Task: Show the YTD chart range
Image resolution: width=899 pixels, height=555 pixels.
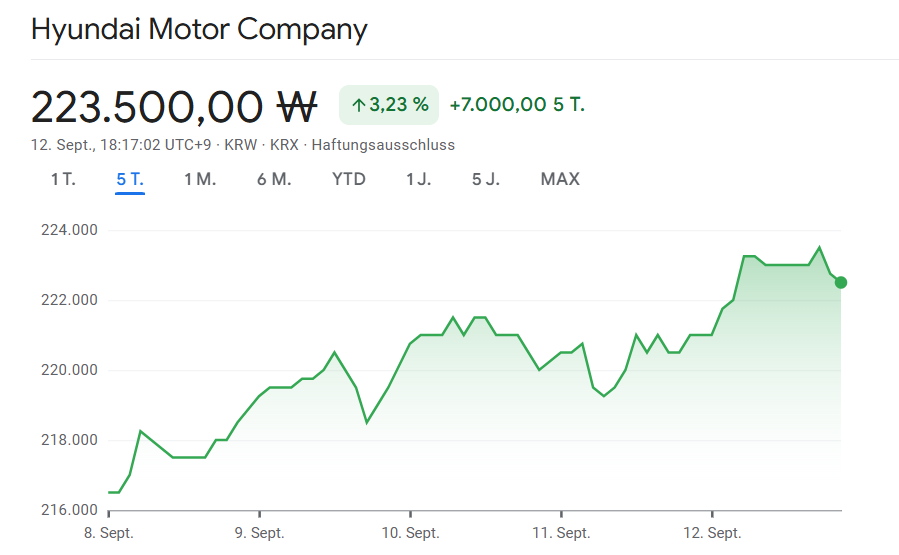Action: [x=349, y=180]
